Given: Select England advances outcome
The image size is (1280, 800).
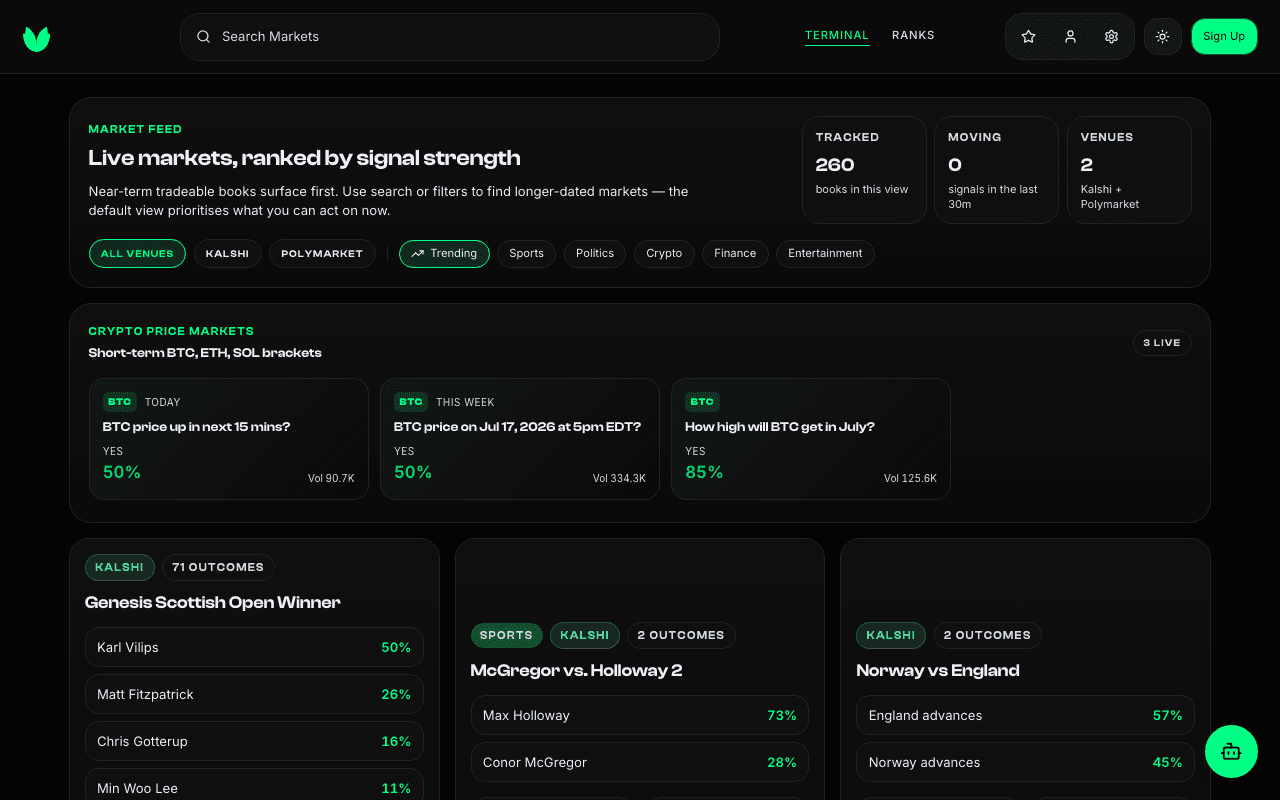Looking at the screenshot, I should [x=1025, y=715].
